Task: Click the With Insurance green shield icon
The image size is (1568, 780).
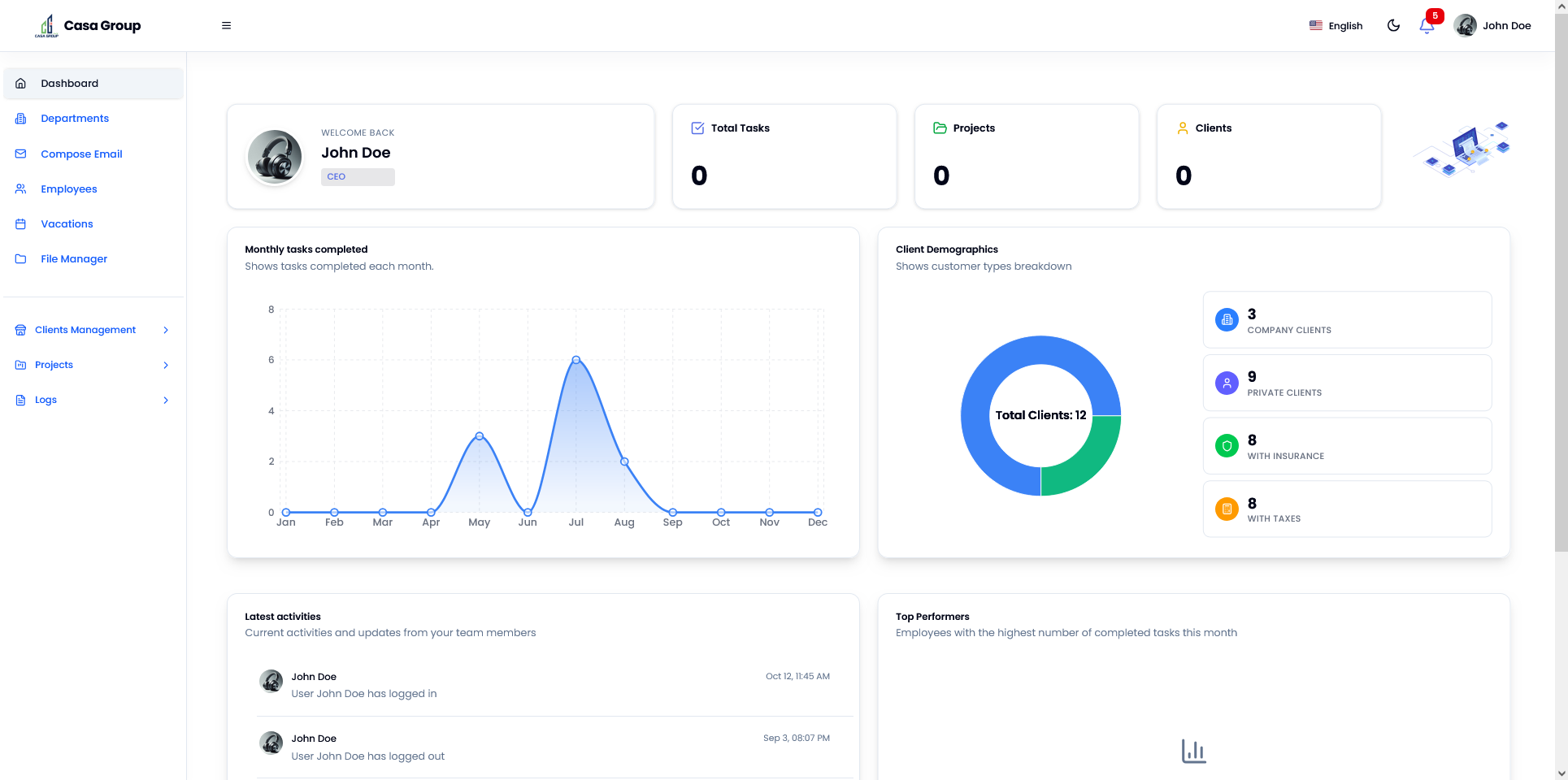Action: tap(1227, 446)
